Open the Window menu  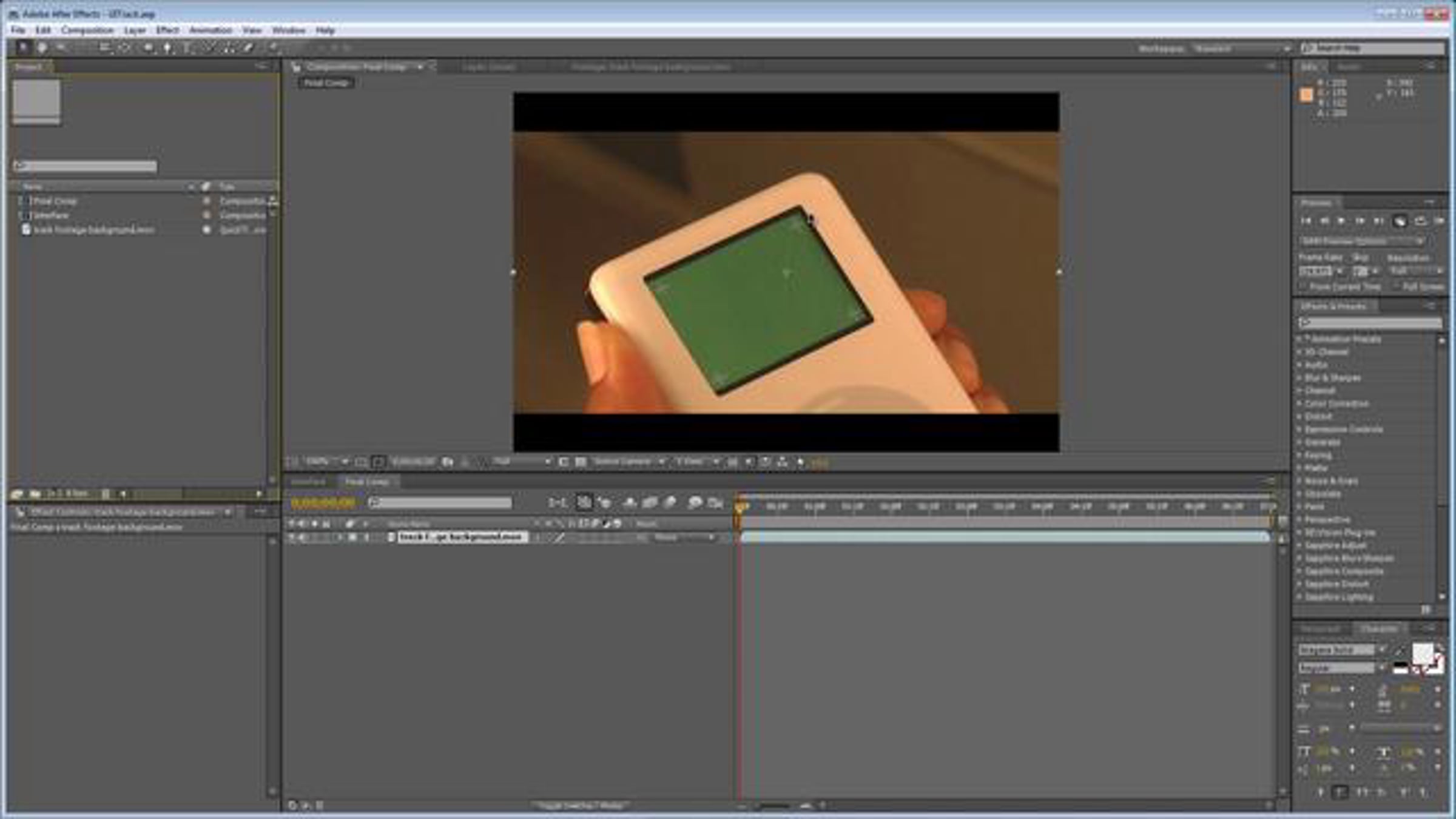pos(288,30)
